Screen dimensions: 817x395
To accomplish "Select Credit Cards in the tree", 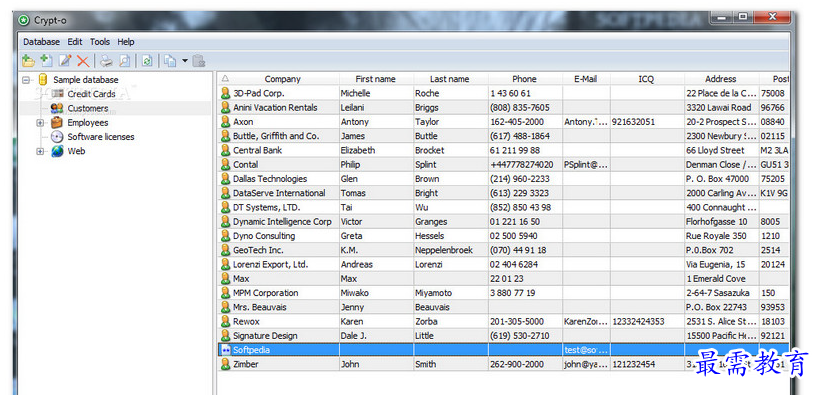I will pyautogui.click(x=91, y=94).
